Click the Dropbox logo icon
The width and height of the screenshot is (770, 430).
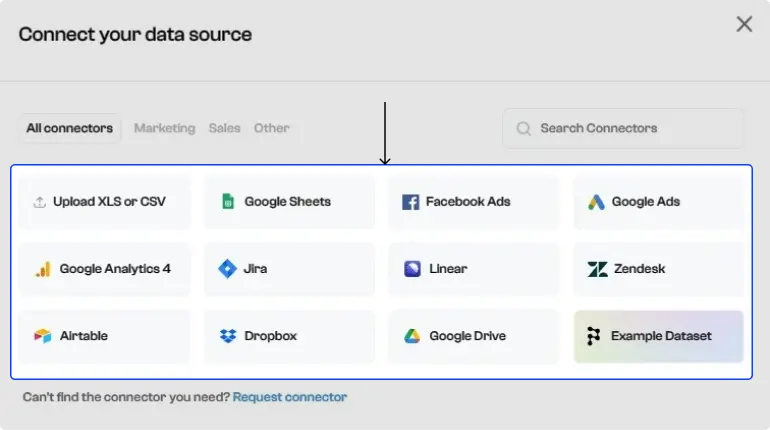(x=228, y=336)
